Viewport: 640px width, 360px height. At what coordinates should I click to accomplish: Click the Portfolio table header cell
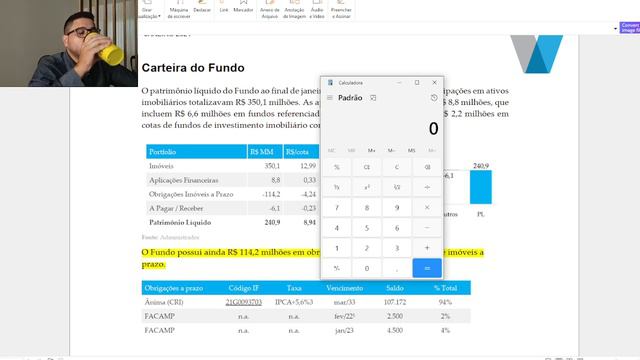point(196,152)
